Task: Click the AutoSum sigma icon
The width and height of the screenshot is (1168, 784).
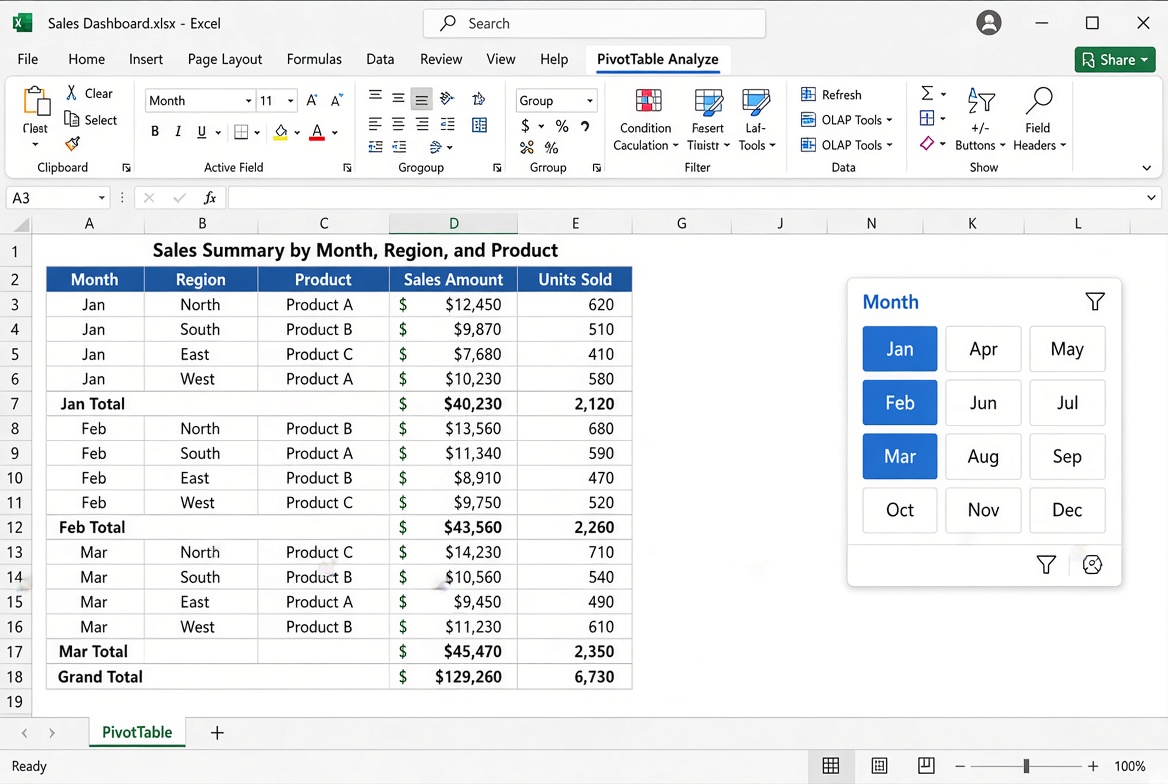Action: coord(927,93)
